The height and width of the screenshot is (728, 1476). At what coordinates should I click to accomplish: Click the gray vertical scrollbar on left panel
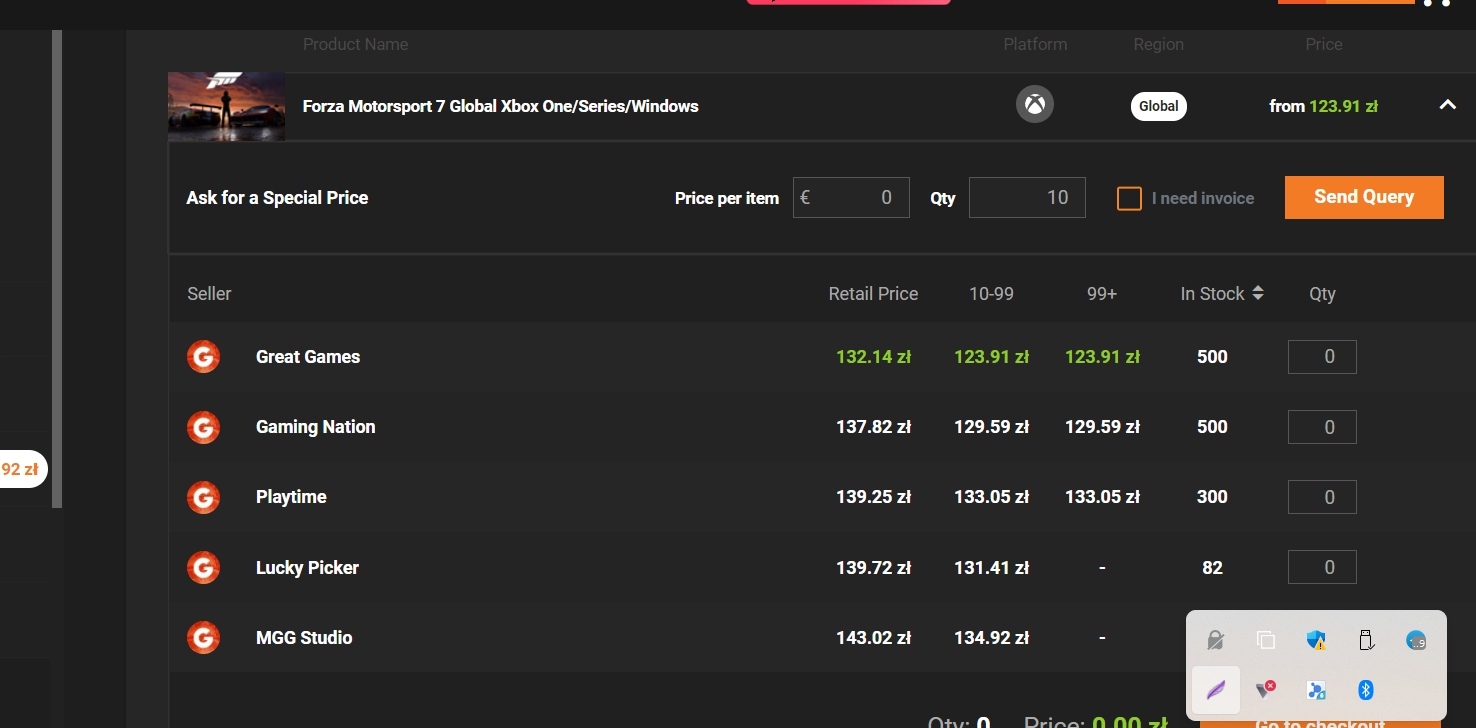(57, 268)
